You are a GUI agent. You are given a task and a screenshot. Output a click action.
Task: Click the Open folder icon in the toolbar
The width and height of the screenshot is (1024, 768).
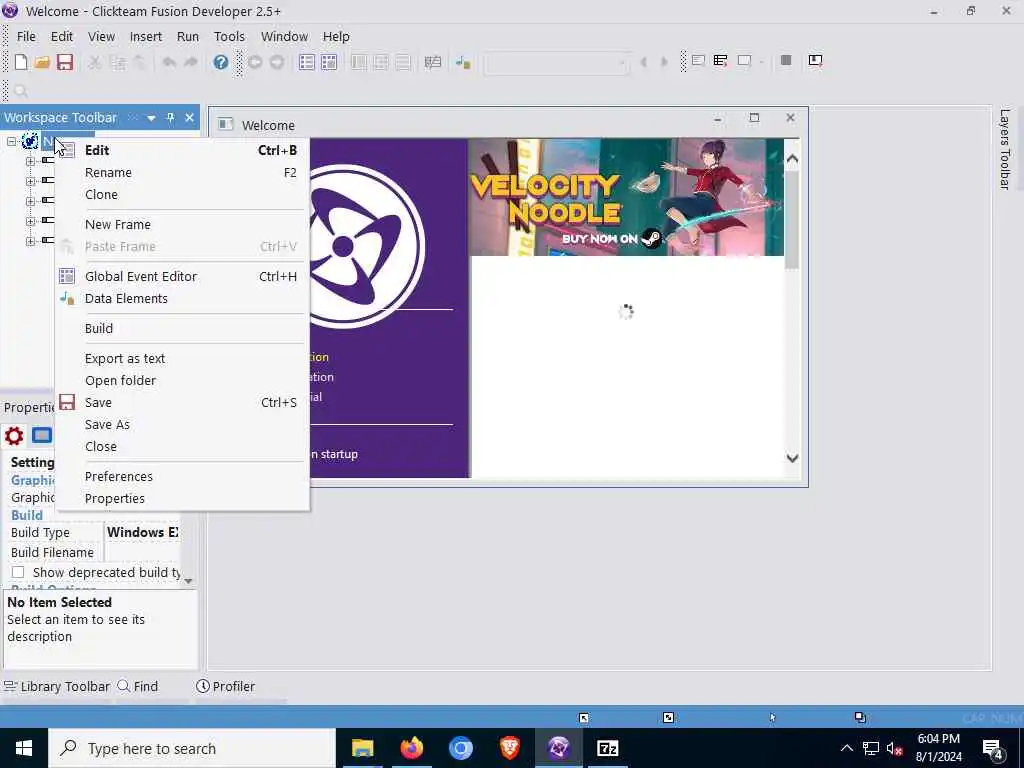[42, 62]
